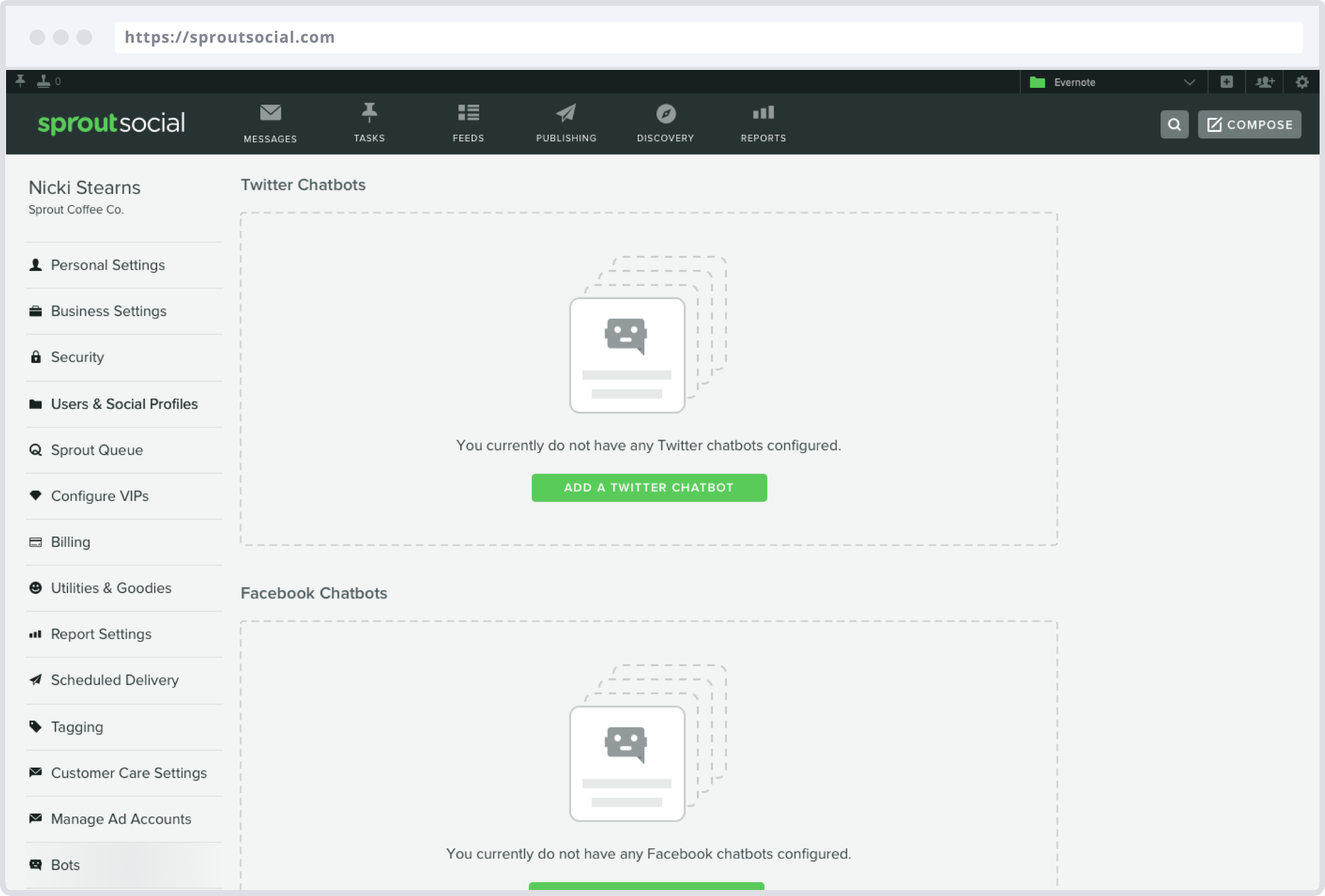Open the Tasks pushpin icon
The image size is (1325, 896).
[x=369, y=113]
